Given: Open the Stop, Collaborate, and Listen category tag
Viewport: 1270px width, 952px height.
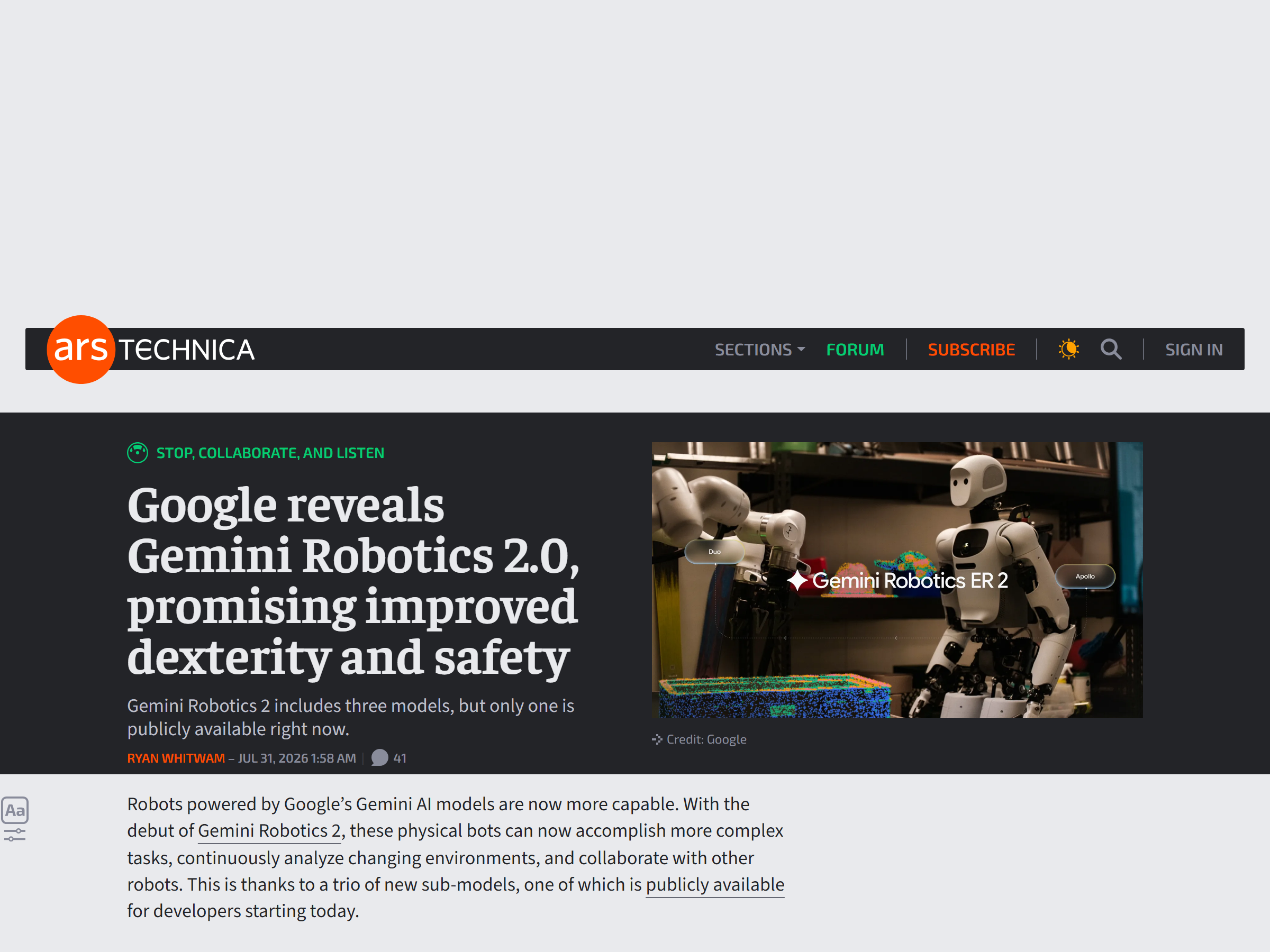Looking at the screenshot, I should coord(270,453).
